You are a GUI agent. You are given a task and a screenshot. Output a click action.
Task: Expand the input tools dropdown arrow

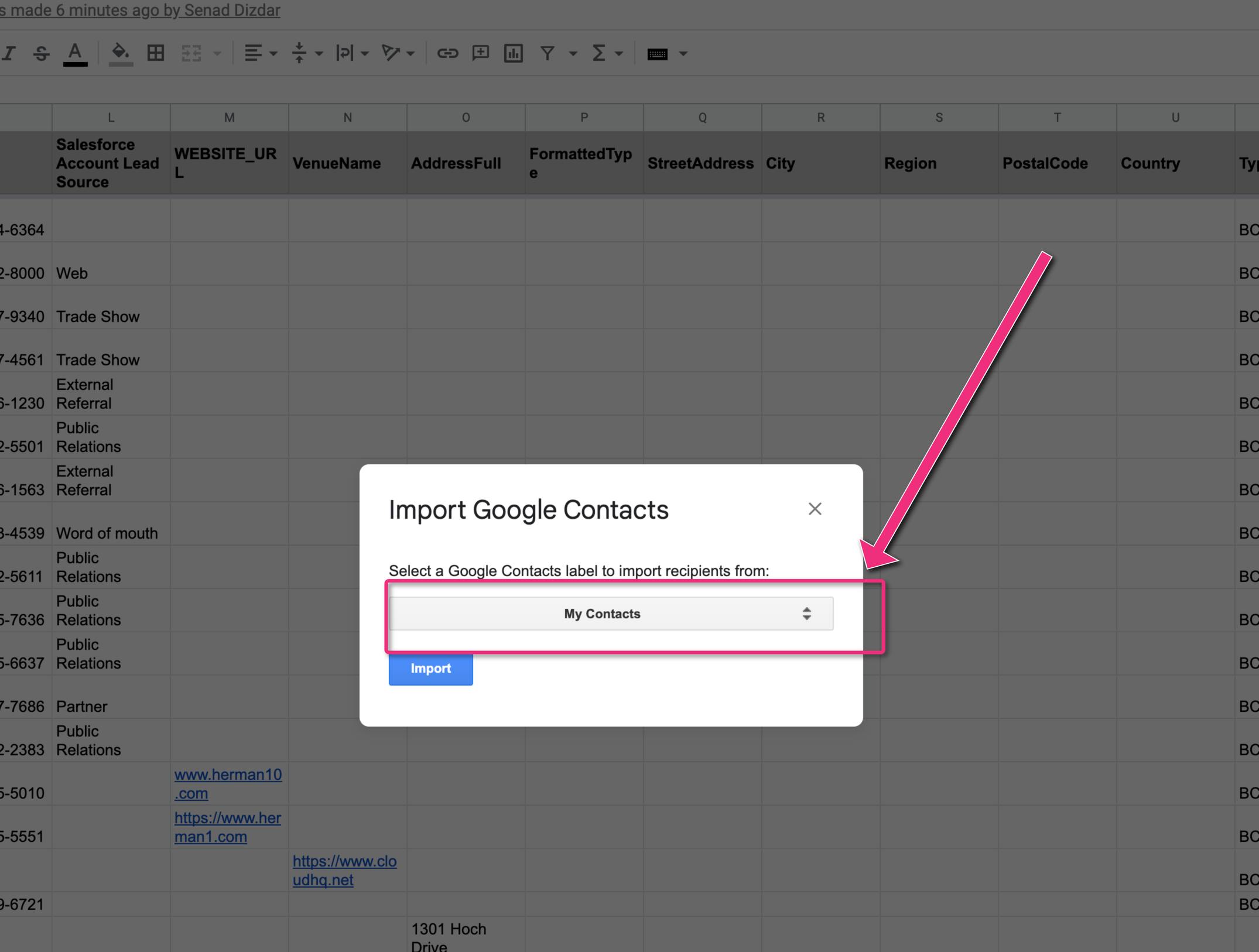pyautogui.click(x=683, y=53)
